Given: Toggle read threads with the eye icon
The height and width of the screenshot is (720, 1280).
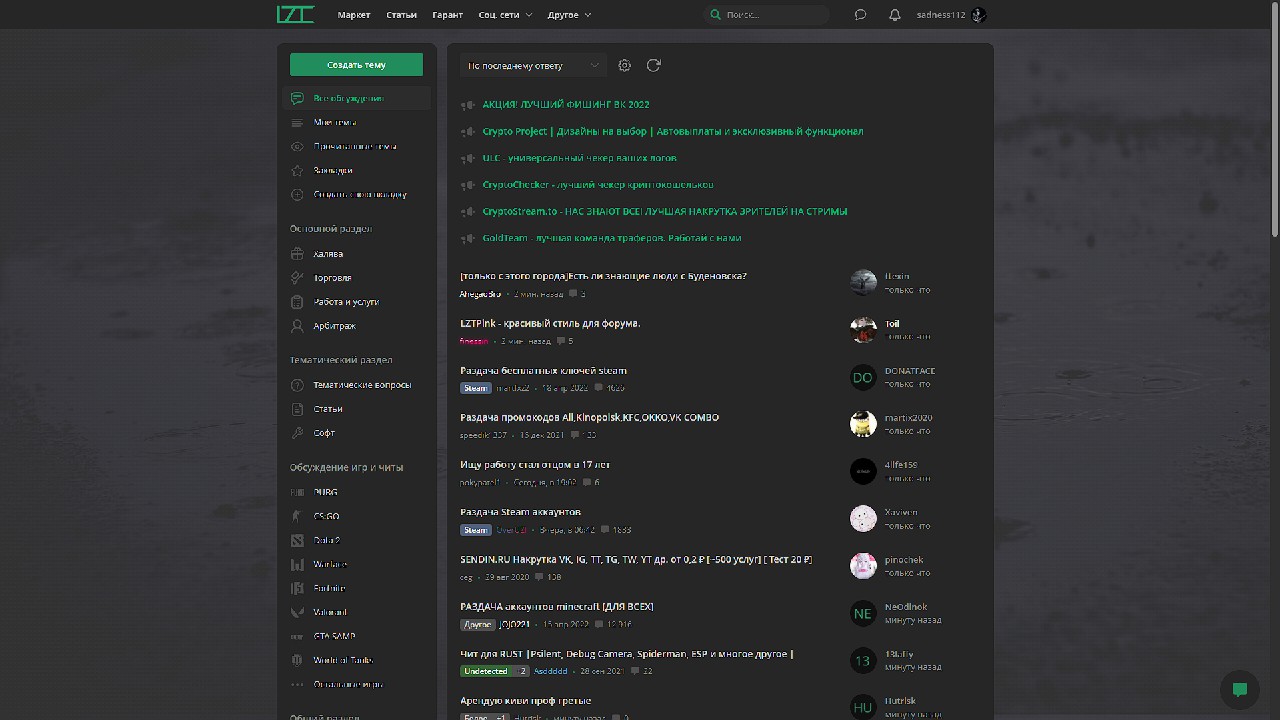Looking at the screenshot, I should click(297, 146).
